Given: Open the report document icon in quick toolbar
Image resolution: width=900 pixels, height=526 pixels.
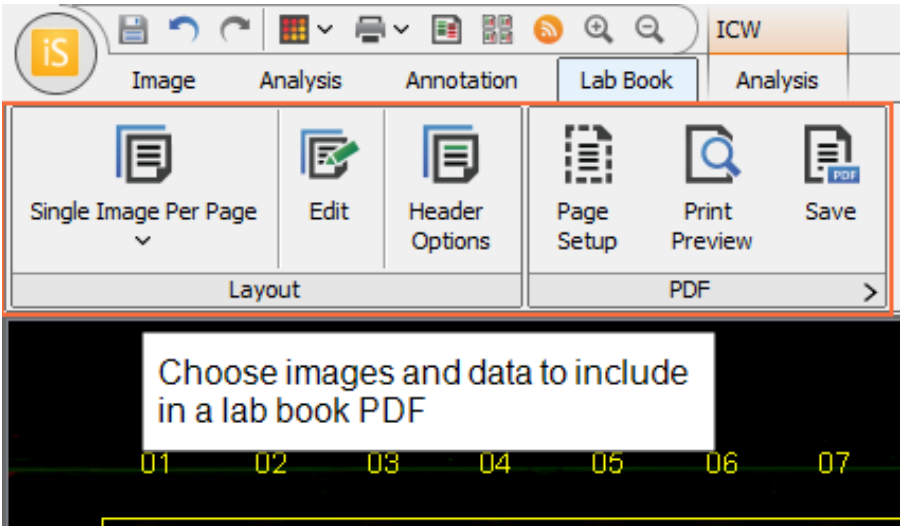Looking at the screenshot, I should [x=447, y=29].
